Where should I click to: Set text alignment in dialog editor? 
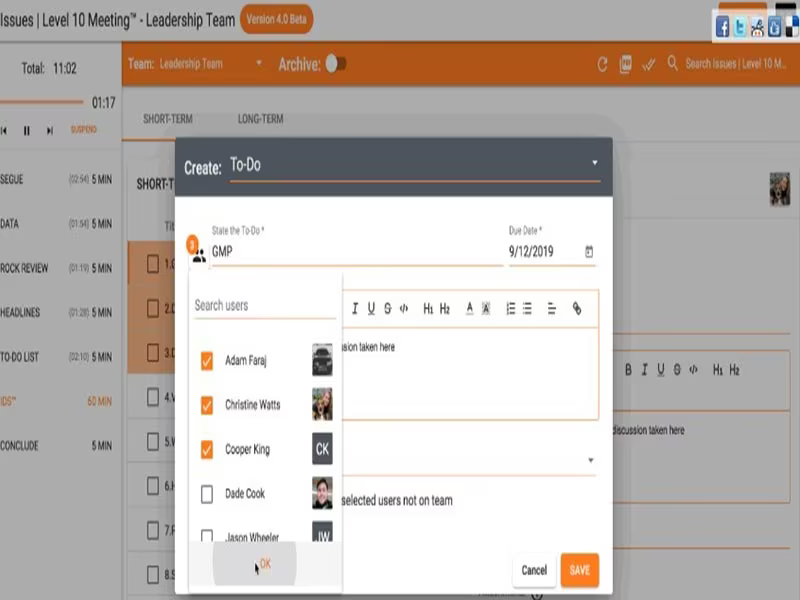point(552,308)
